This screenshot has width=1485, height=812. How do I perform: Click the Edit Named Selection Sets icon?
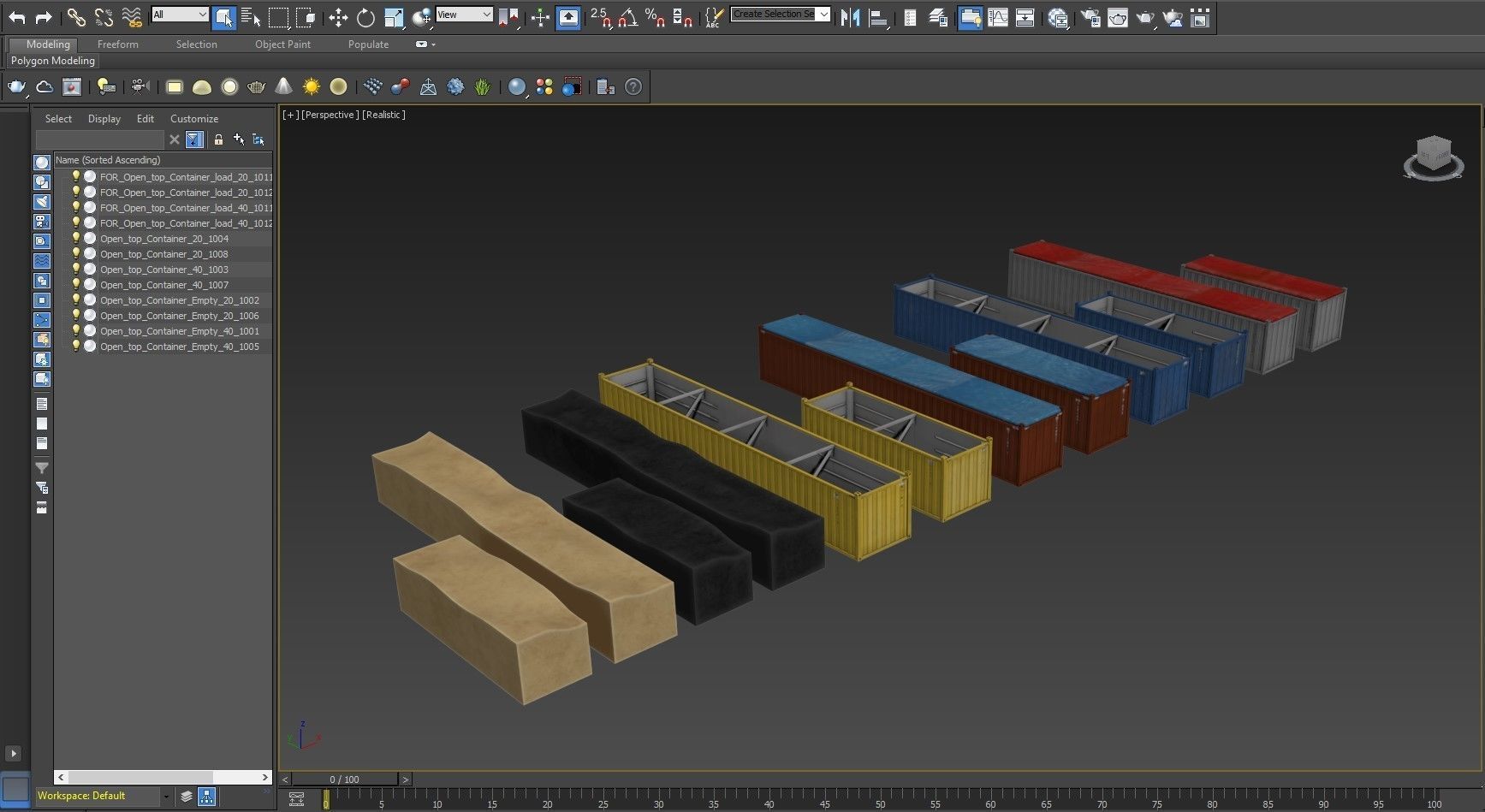pyautogui.click(x=713, y=17)
